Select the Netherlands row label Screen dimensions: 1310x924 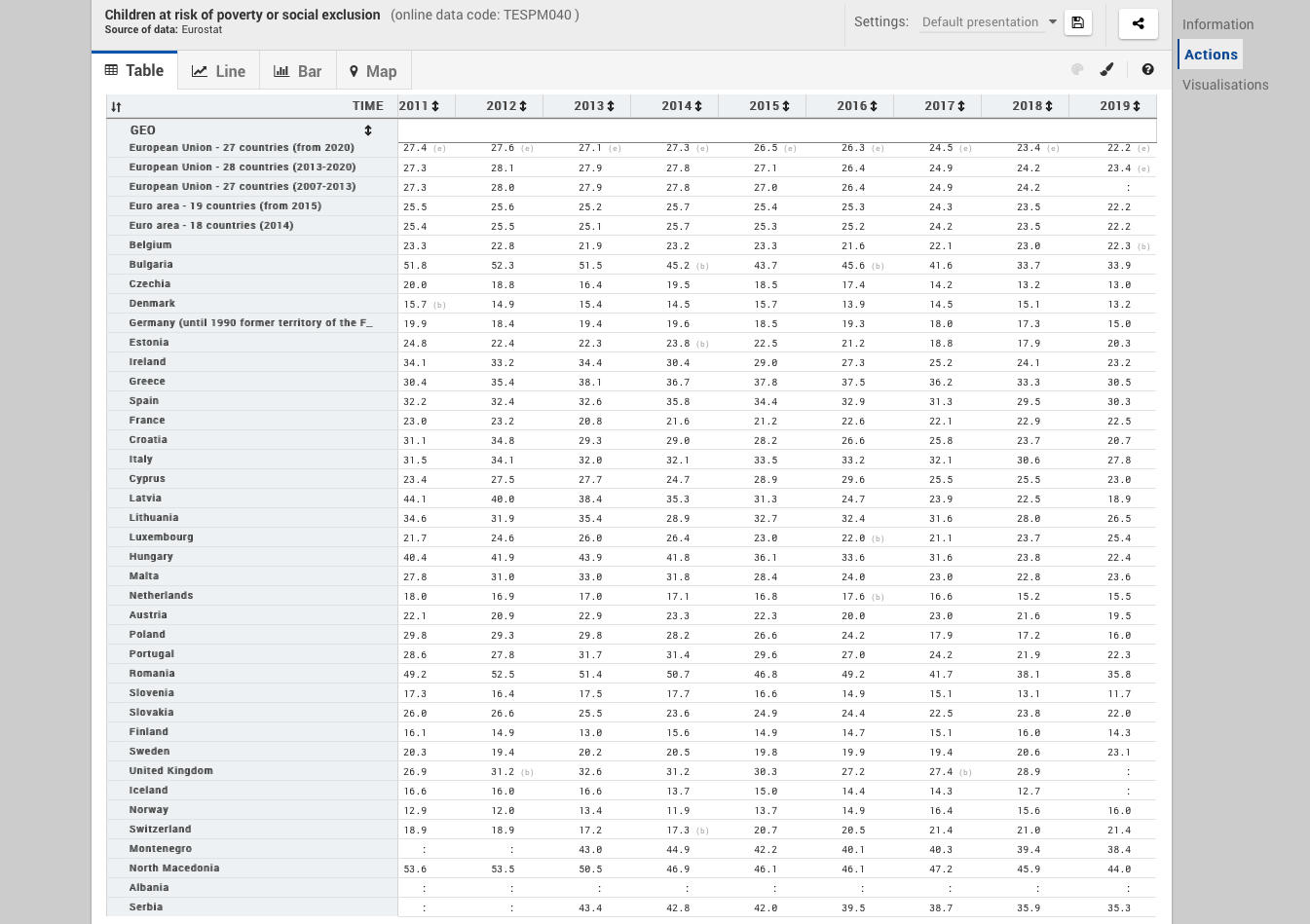pos(161,596)
